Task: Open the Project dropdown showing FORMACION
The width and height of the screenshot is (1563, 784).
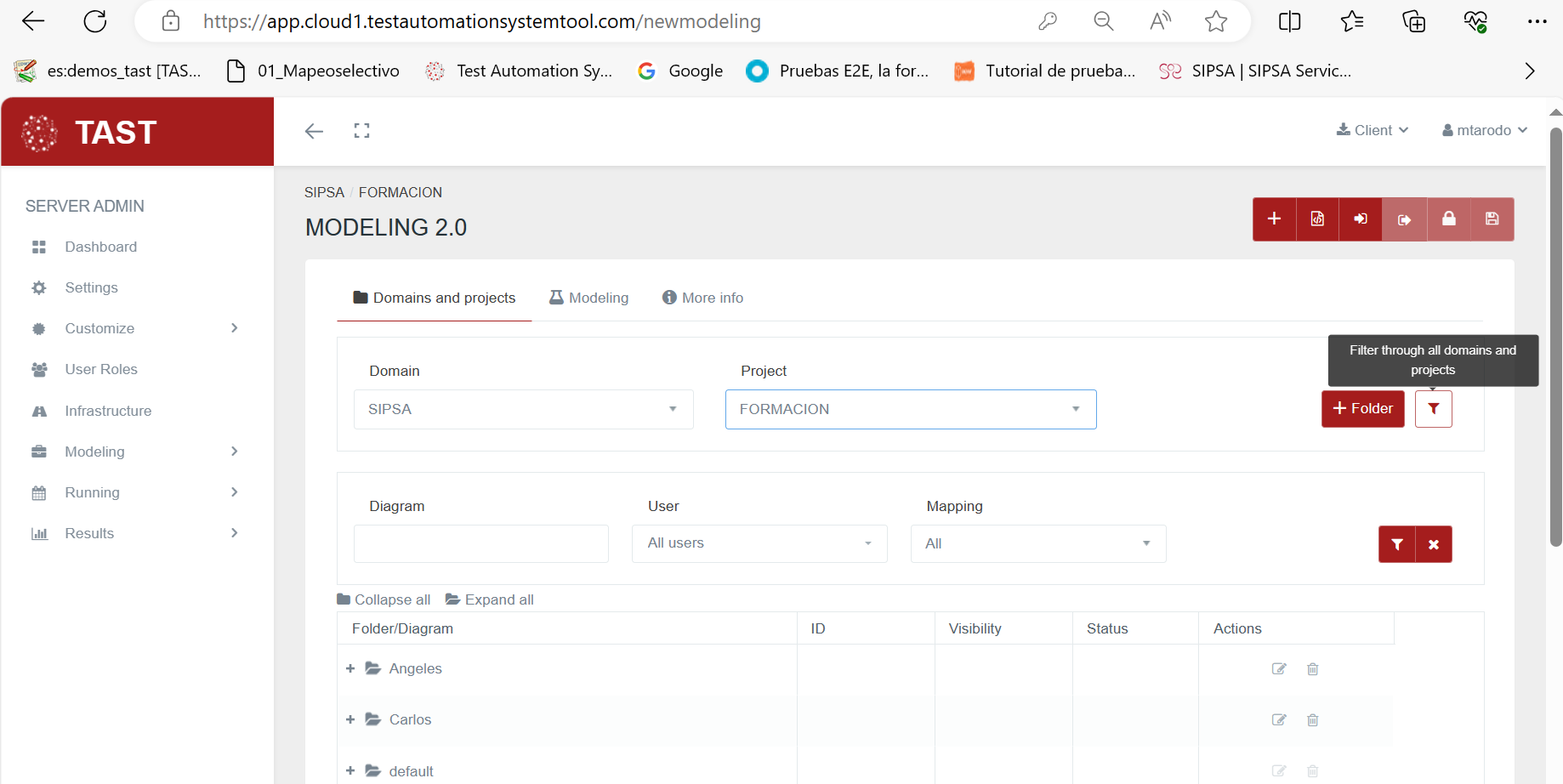Action: click(x=910, y=410)
